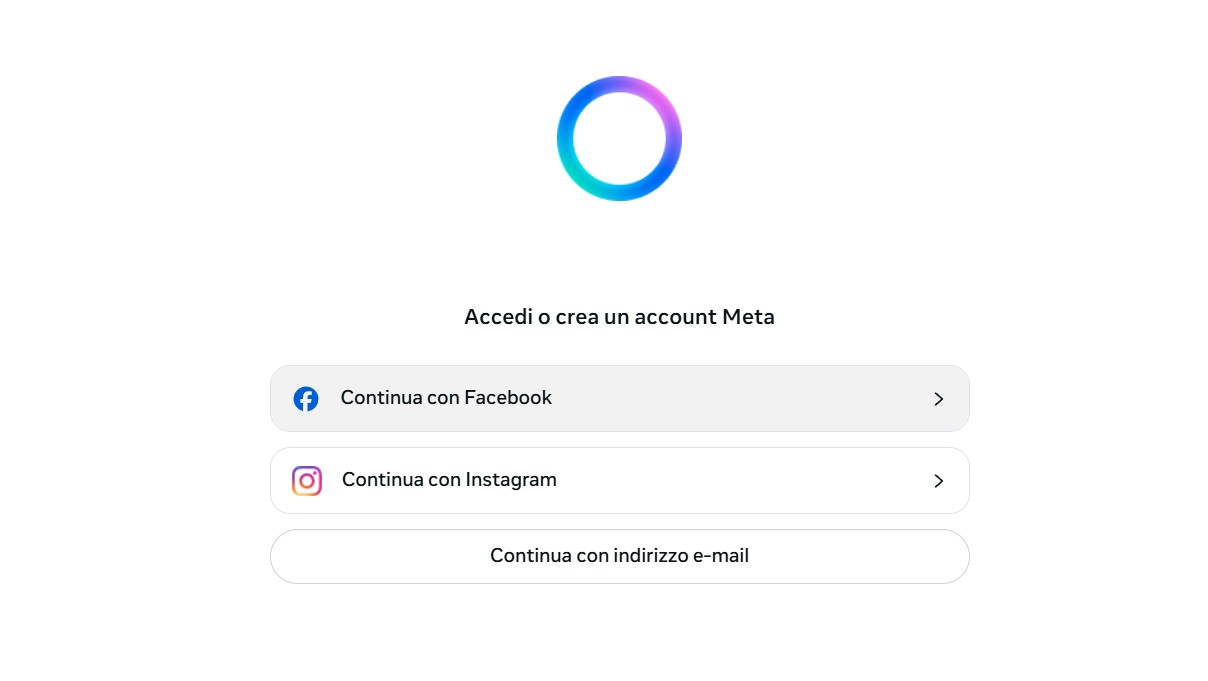
Task: Click the "Accedi o crea un account Meta" heading
Action: click(x=619, y=317)
